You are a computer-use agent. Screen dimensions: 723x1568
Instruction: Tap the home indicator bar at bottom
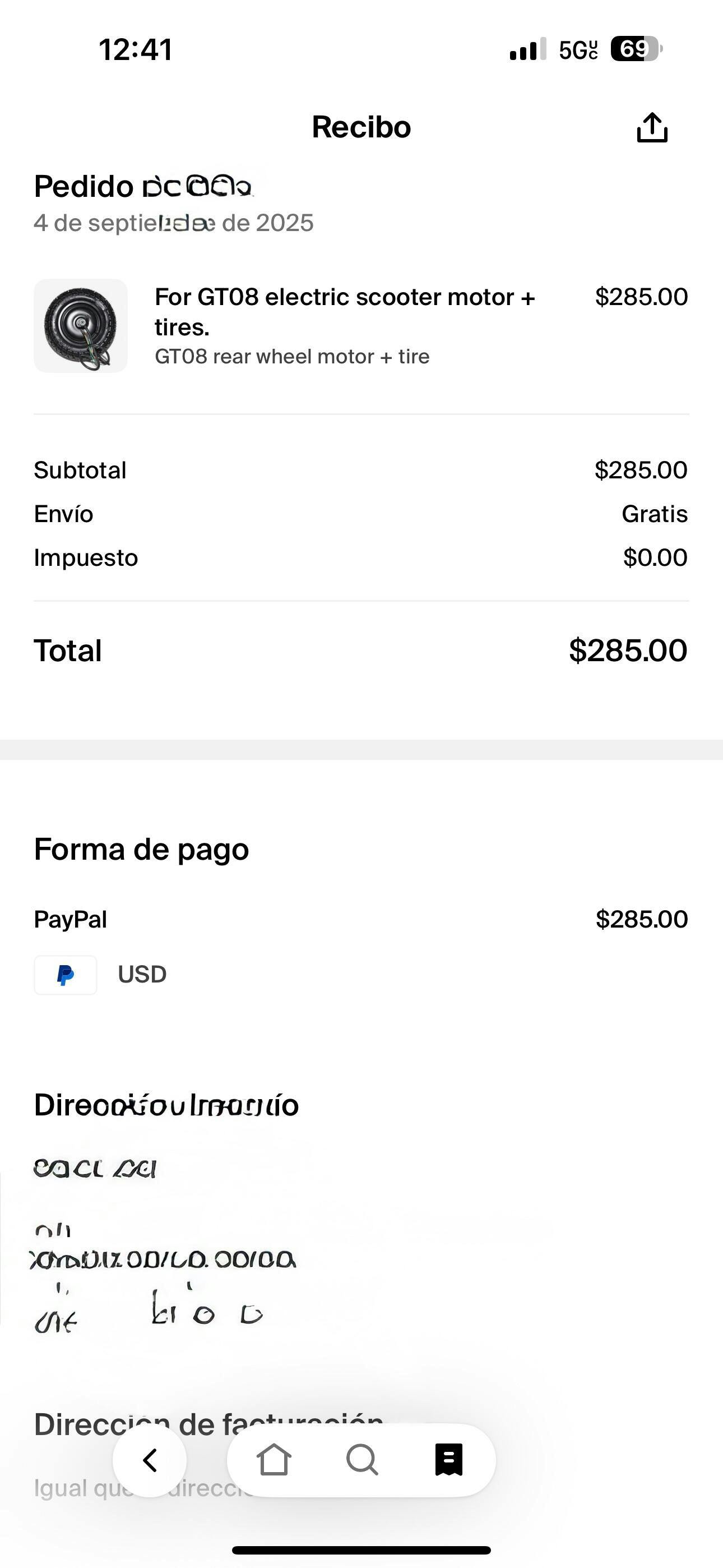click(x=361, y=1551)
